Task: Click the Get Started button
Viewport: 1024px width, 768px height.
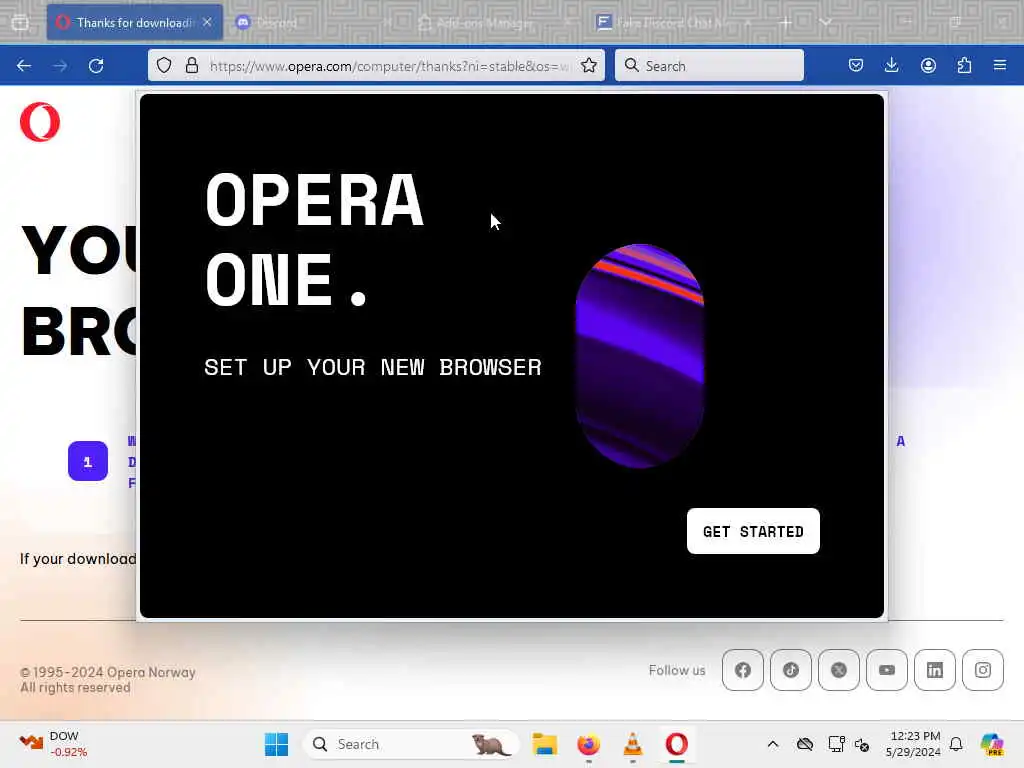Action: (753, 531)
